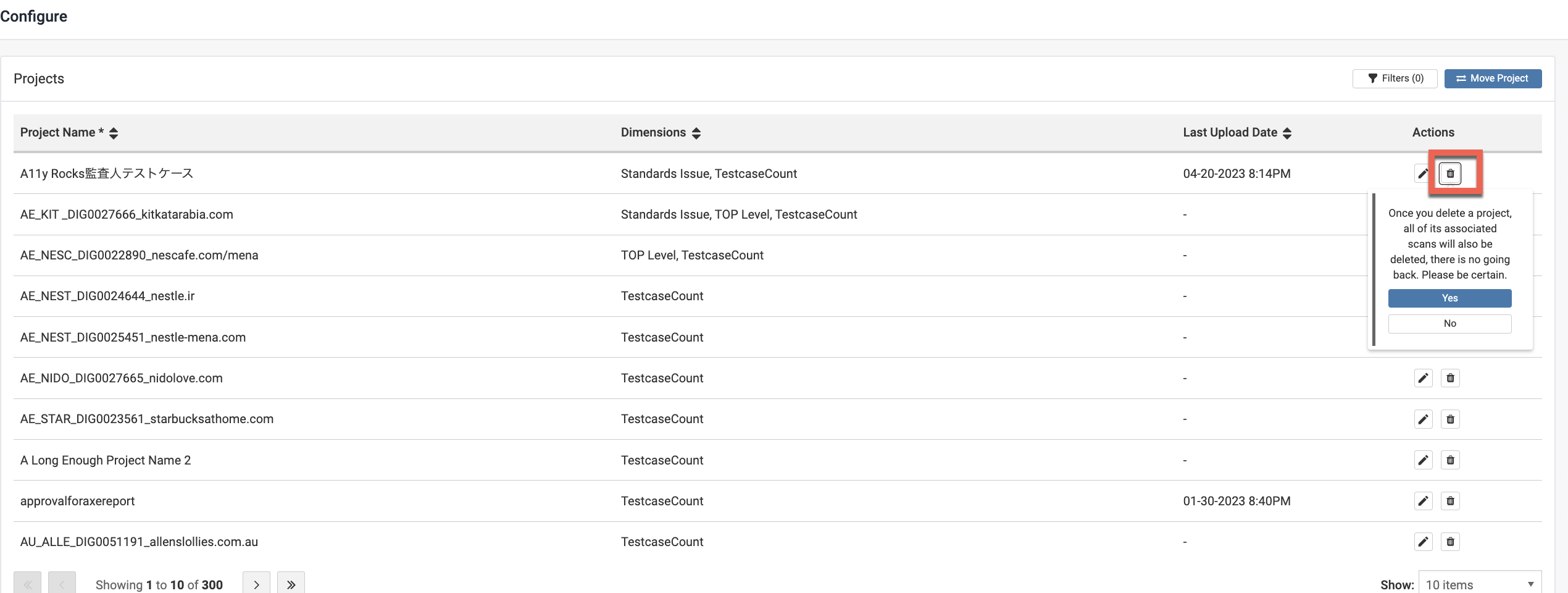This screenshot has width=1568, height=593.
Task: Select the edit pencil for A11y Rocks project
Action: tap(1424, 174)
